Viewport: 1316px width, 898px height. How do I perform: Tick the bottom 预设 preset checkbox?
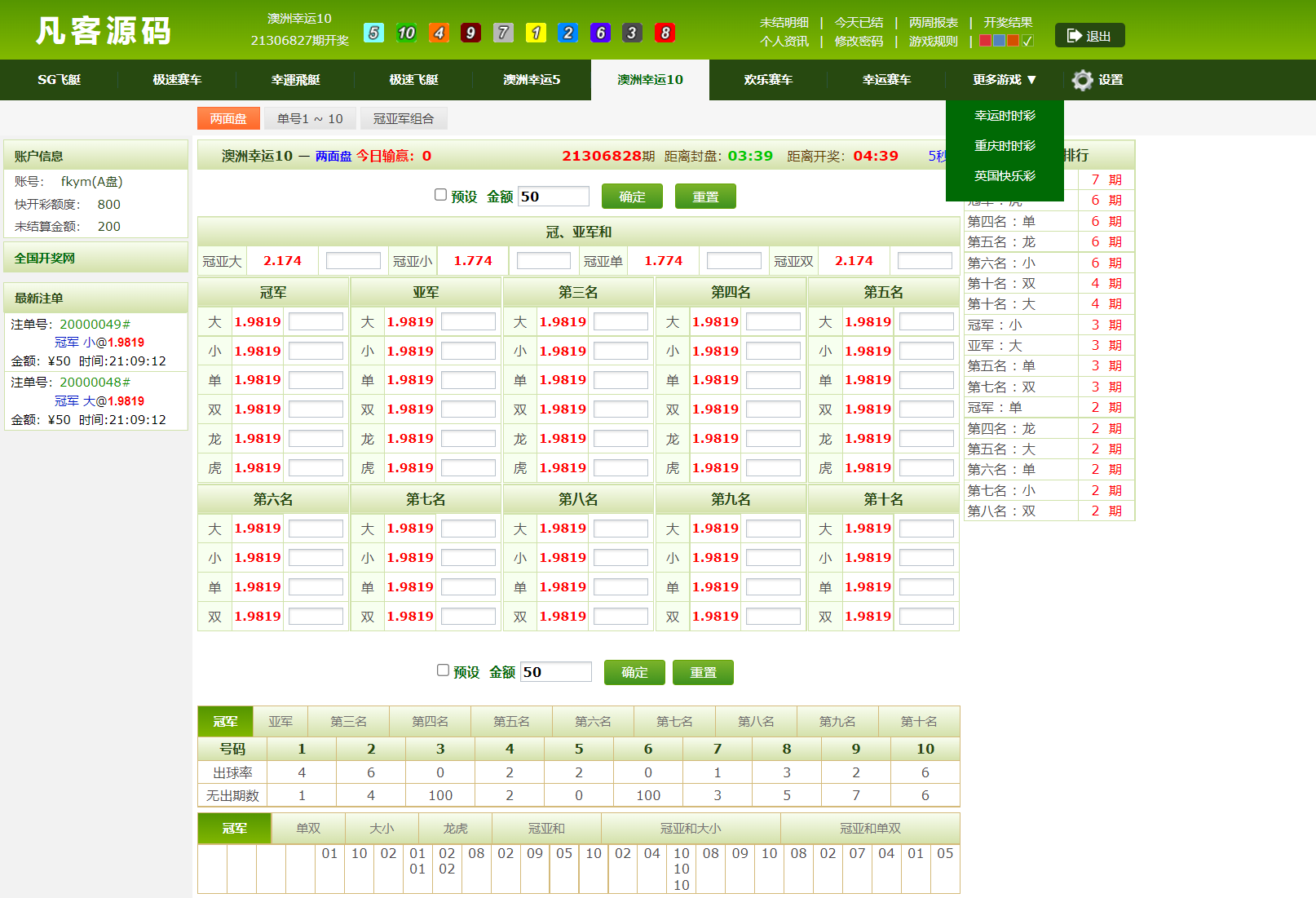(444, 670)
